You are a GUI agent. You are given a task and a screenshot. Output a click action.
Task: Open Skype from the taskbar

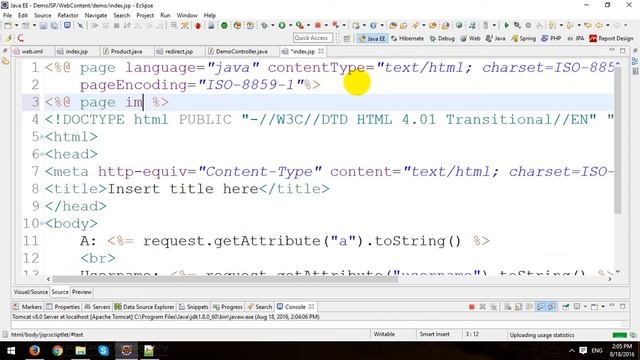pos(103,350)
